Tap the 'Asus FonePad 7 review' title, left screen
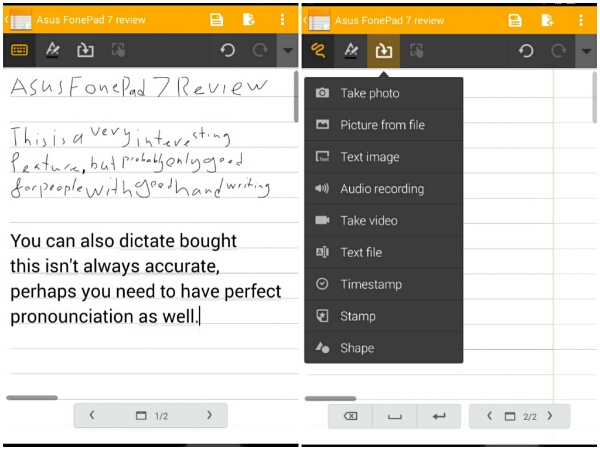This screenshot has width=600, height=450. coord(91,20)
